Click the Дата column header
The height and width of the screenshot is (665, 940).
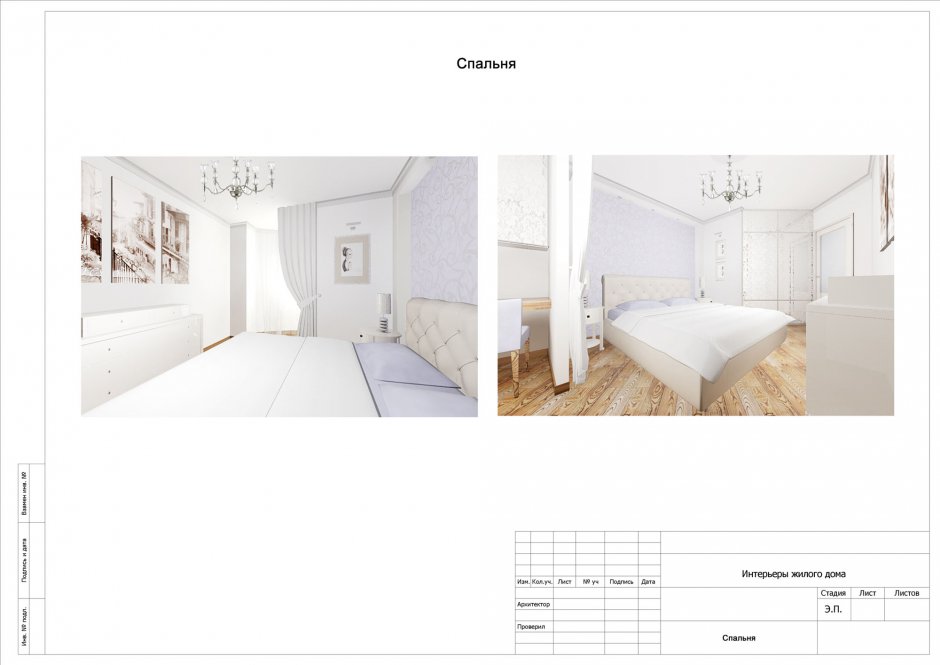pyautogui.click(x=649, y=581)
